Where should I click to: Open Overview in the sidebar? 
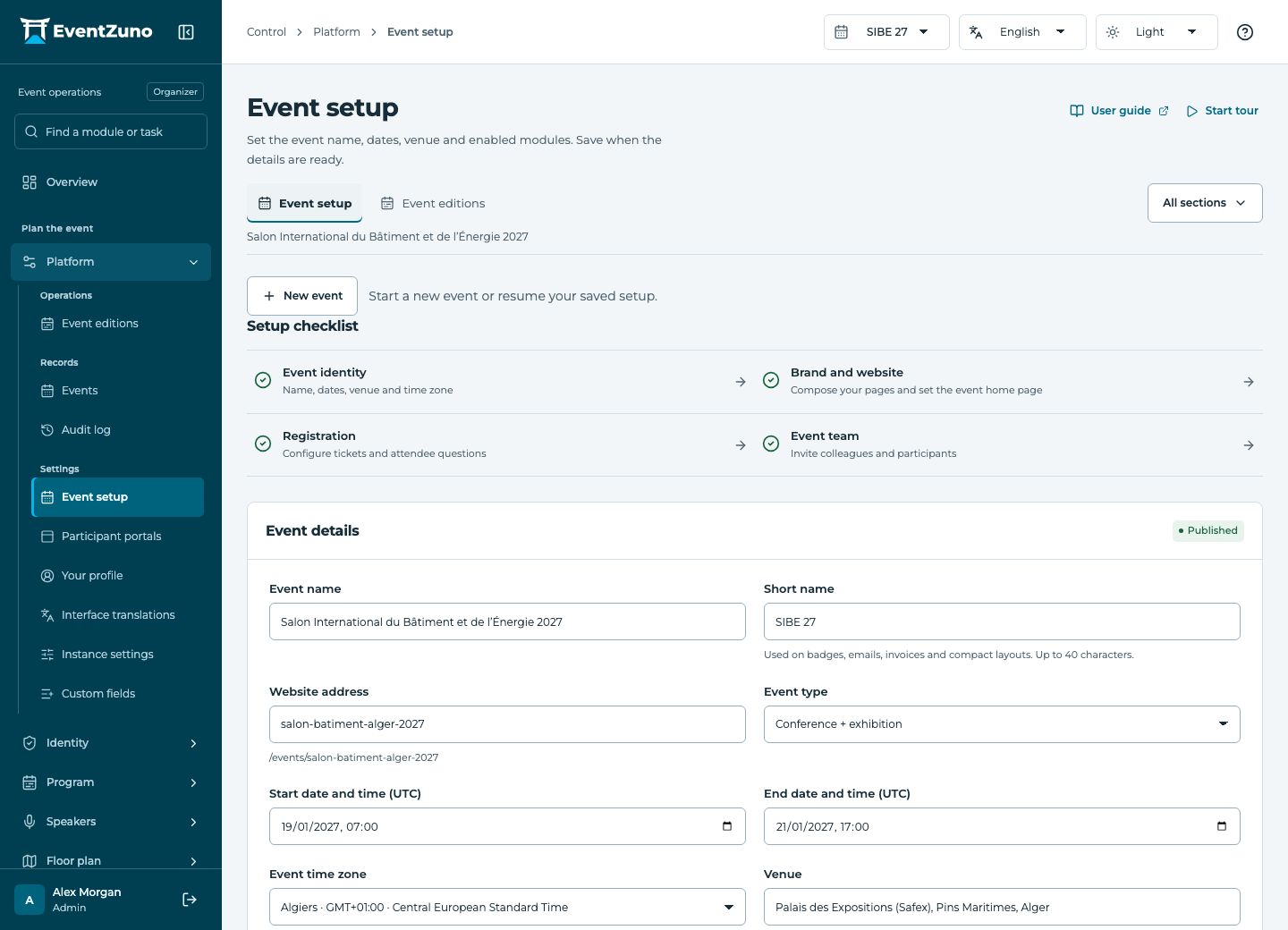(111, 182)
